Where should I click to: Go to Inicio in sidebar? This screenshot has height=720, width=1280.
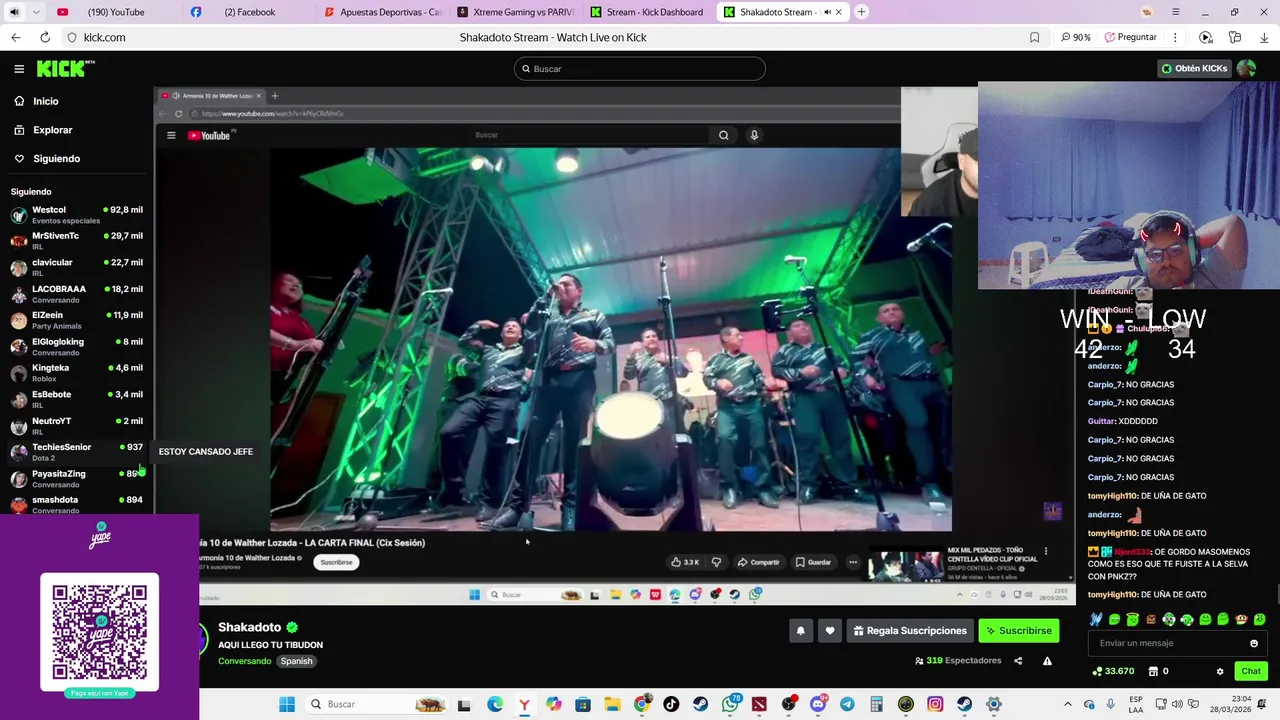pyautogui.click(x=46, y=101)
